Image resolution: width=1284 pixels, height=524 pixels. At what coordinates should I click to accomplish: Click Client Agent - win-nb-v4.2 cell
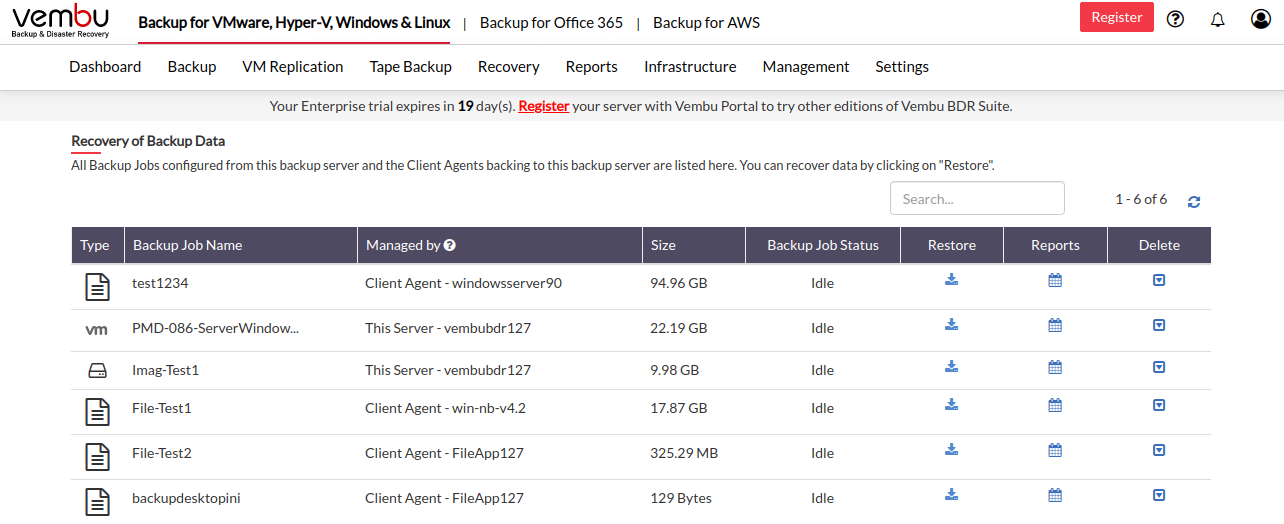(445, 408)
